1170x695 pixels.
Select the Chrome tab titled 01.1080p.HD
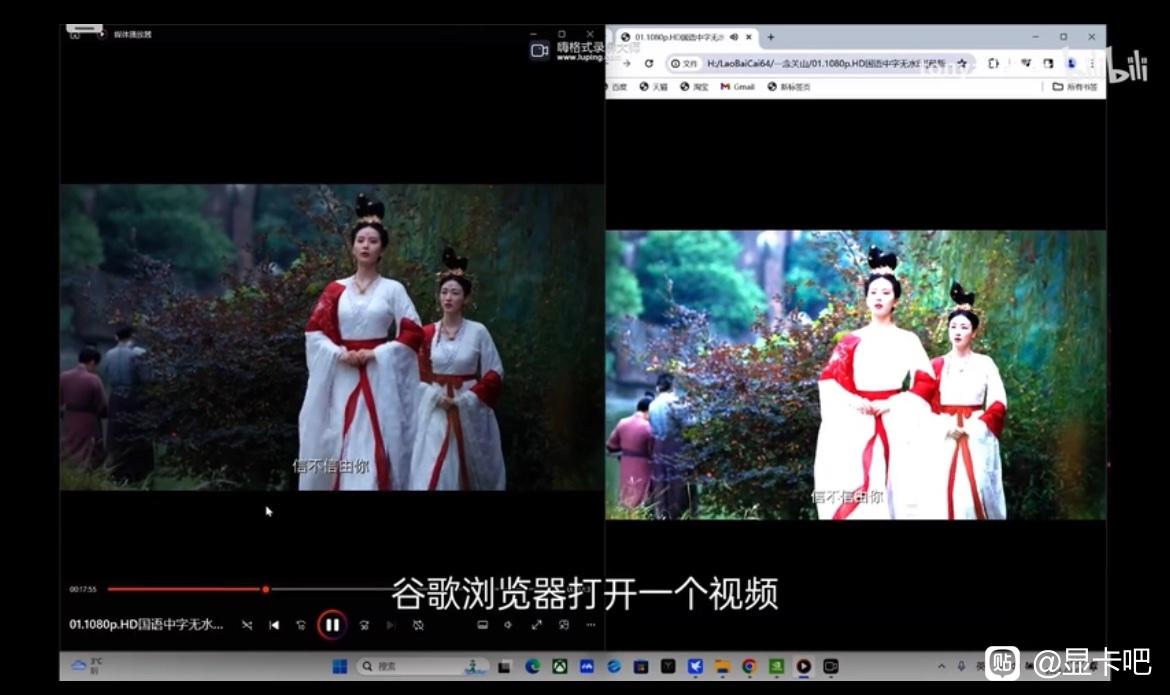[x=678, y=37]
